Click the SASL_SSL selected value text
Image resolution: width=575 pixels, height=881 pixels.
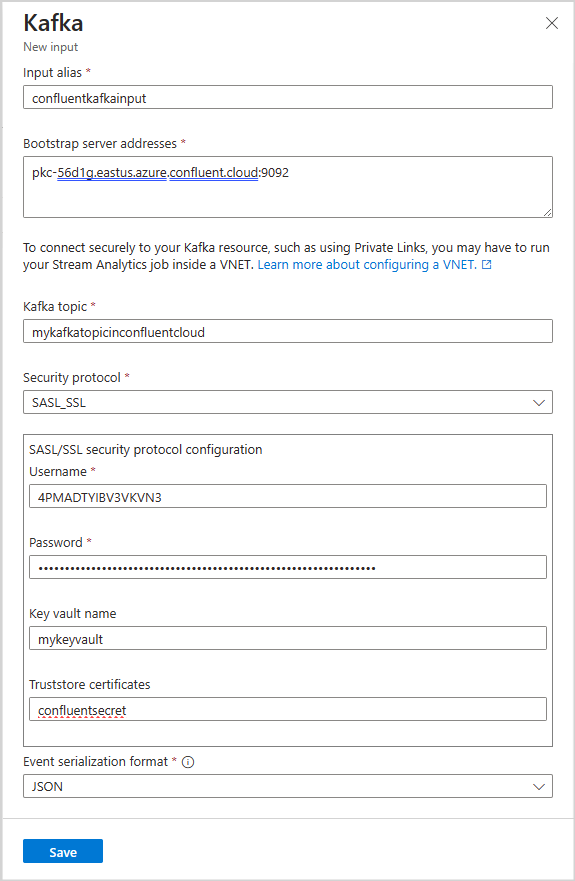pos(59,403)
